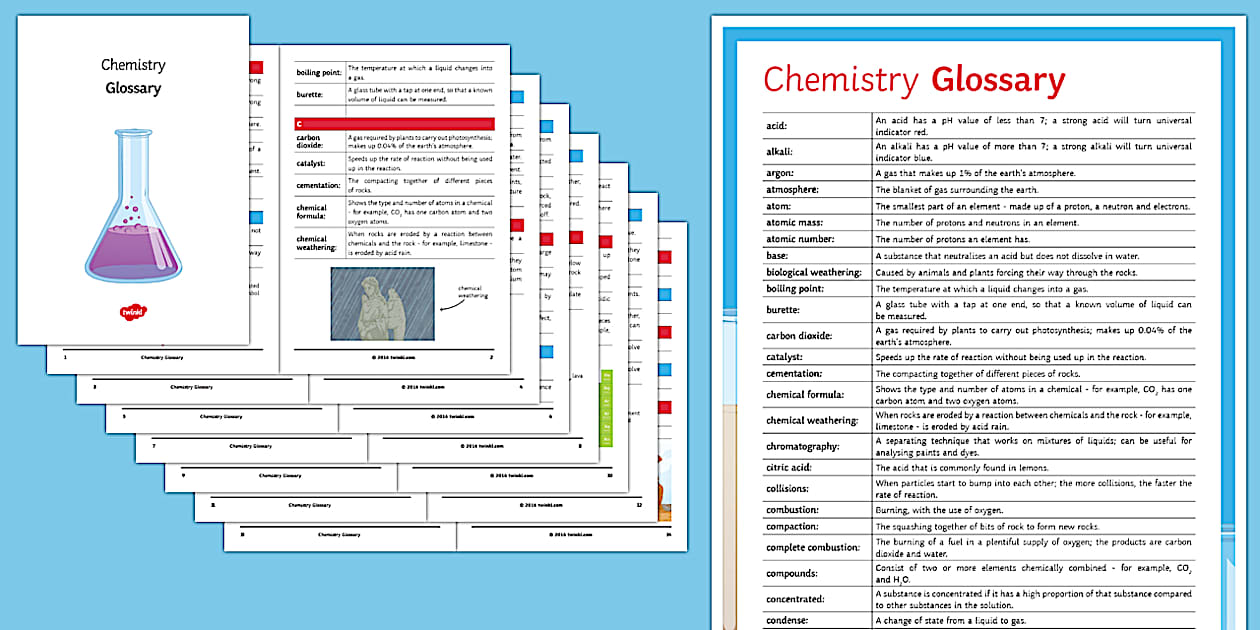
Task: Select the 'compounds:' definition entry
Action: click(x=793, y=573)
